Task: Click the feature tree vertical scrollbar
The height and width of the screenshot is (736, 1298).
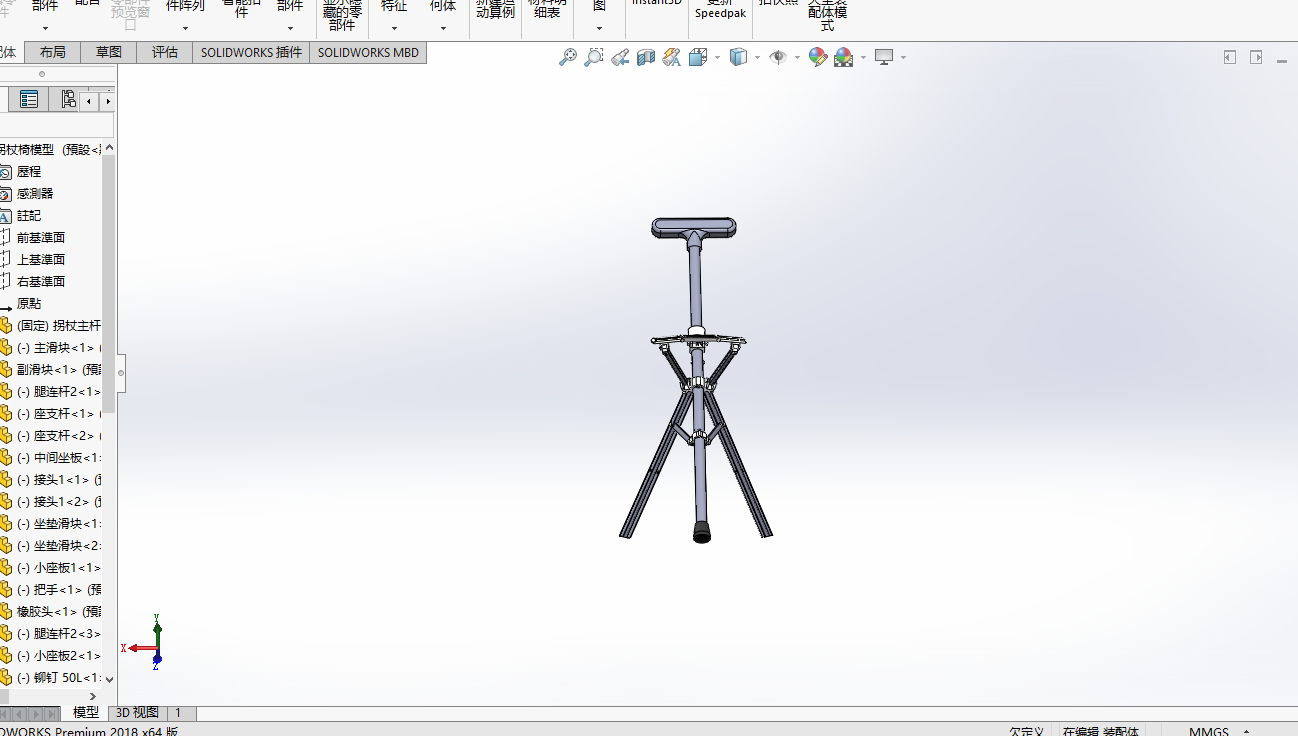Action: (x=109, y=284)
